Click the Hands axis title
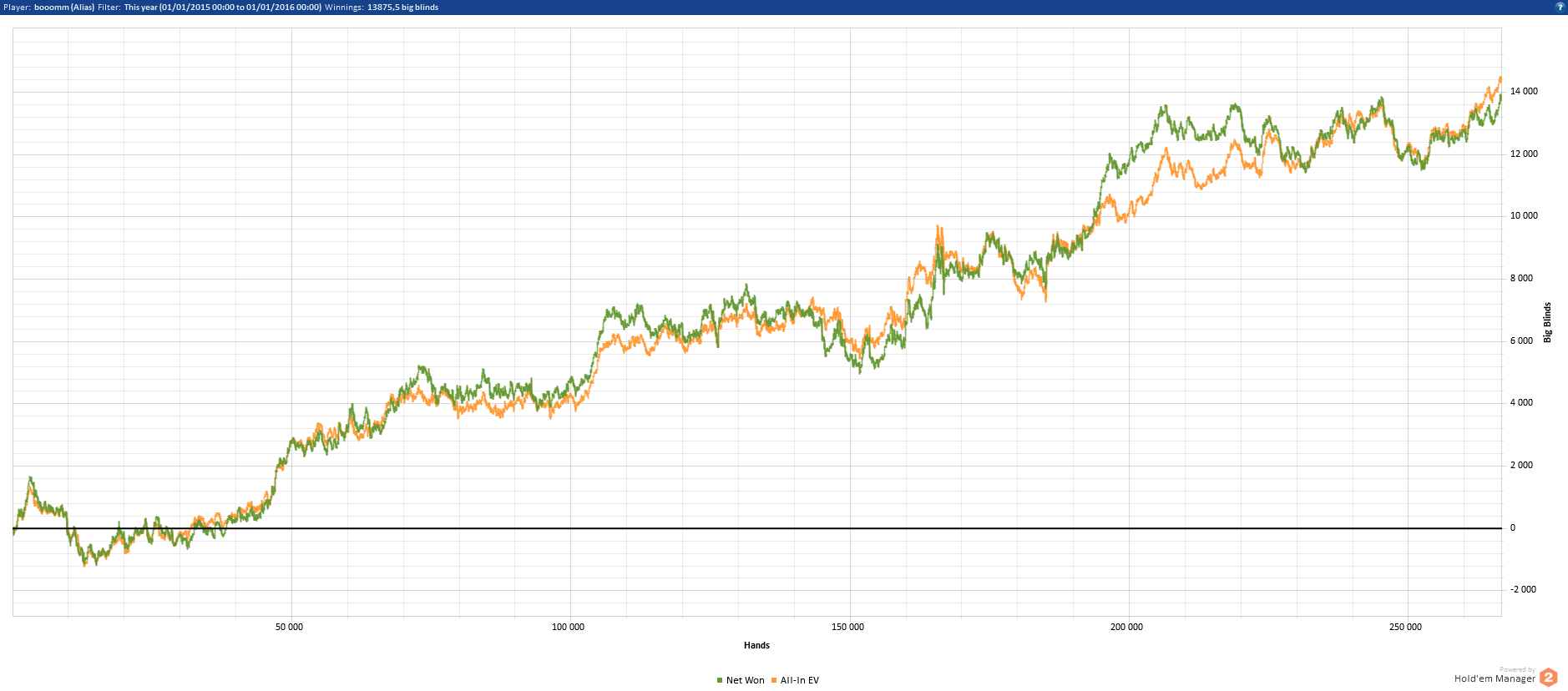Screen dimensions: 1568x691 tap(756, 645)
